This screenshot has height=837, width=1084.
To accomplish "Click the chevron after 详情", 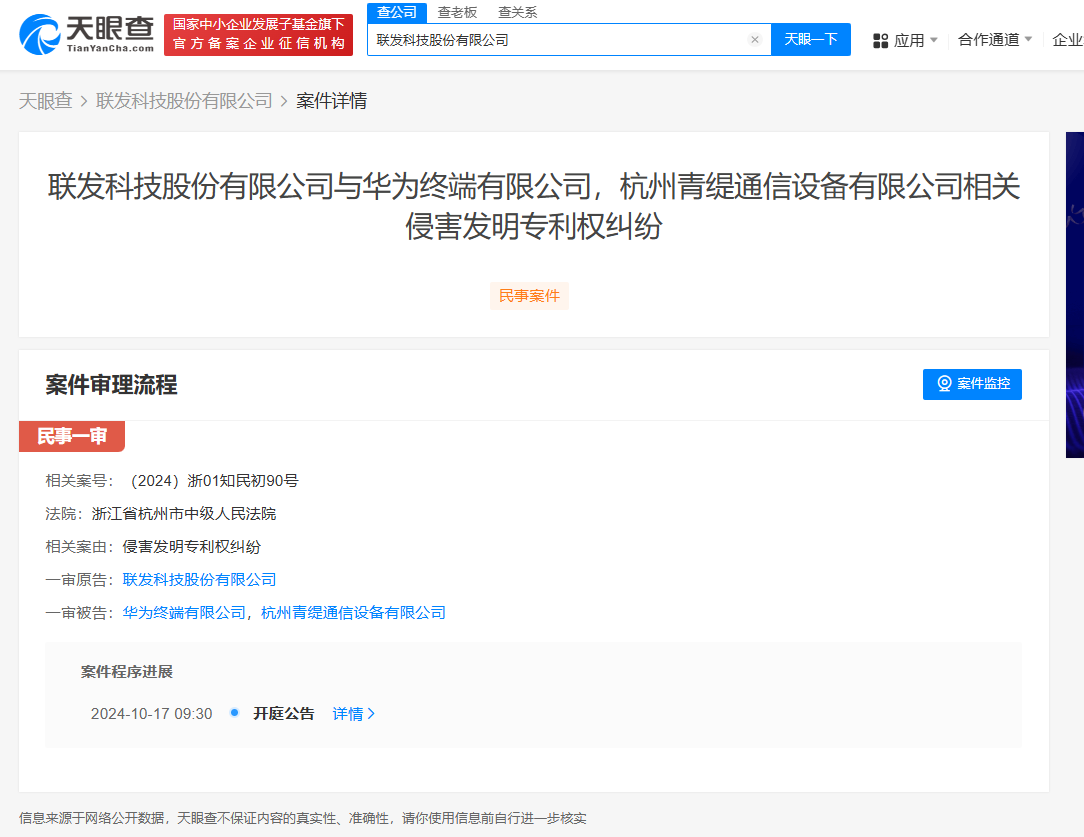I will click(370, 714).
